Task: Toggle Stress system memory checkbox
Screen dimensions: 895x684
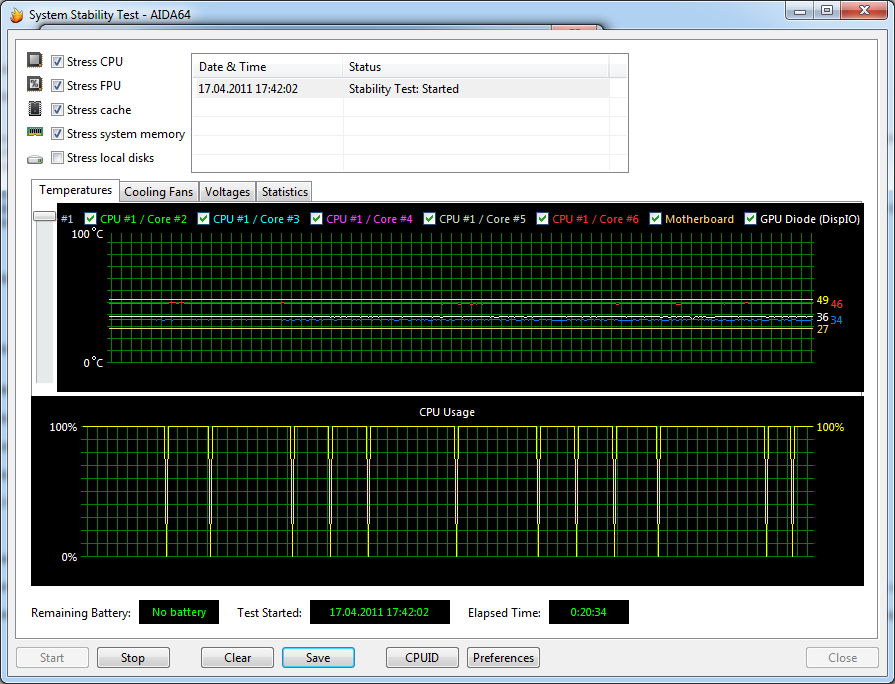Action: pos(57,134)
